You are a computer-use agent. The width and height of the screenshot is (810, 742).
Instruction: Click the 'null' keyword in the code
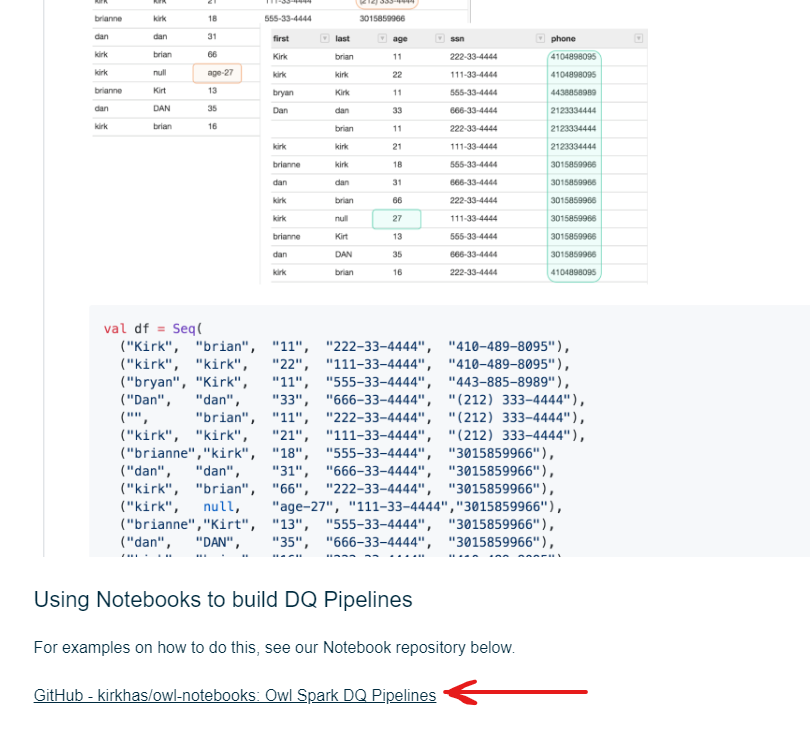click(x=218, y=507)
